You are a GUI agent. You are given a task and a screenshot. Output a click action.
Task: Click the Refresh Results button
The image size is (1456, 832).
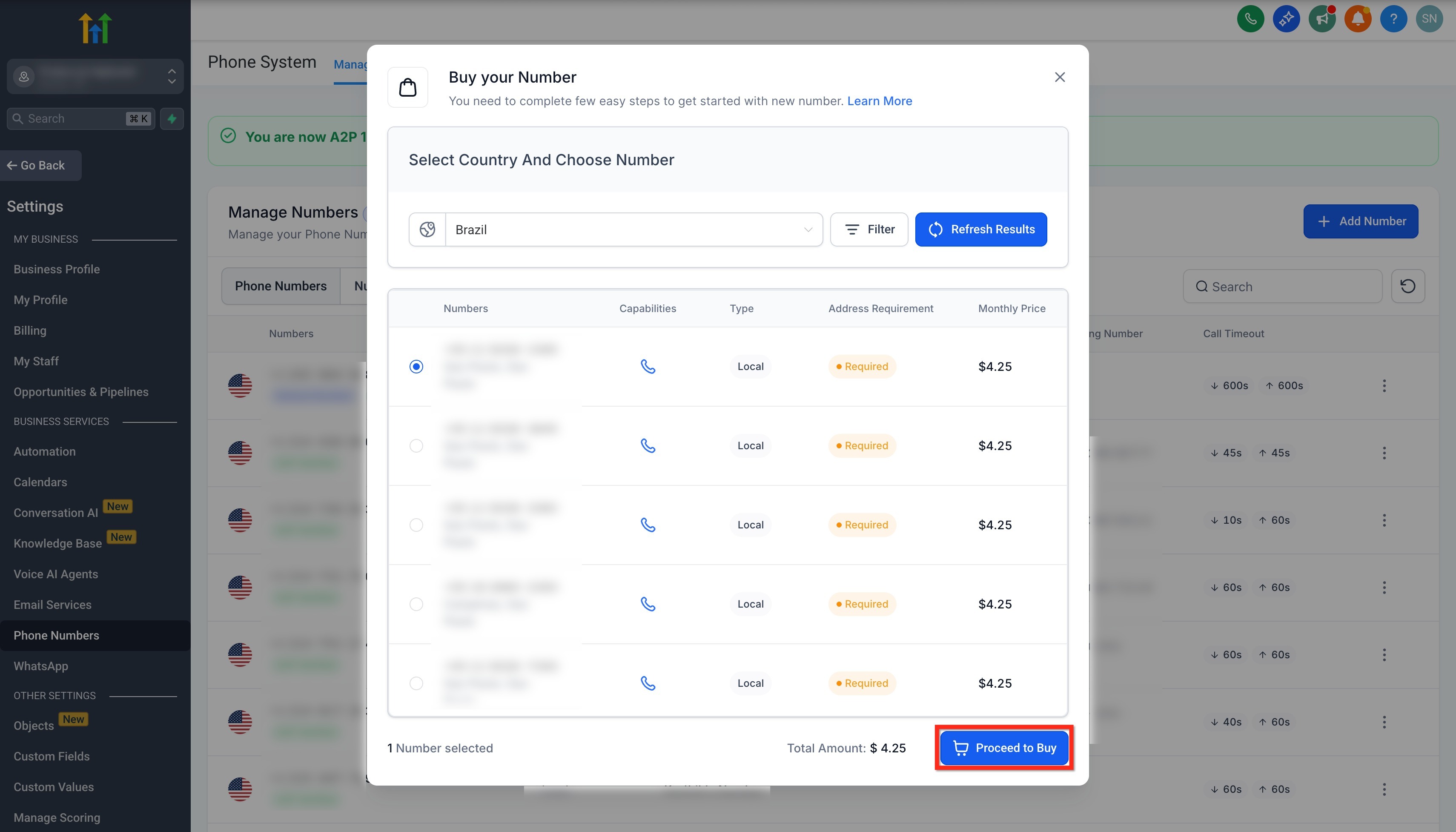tap(980, 230)
